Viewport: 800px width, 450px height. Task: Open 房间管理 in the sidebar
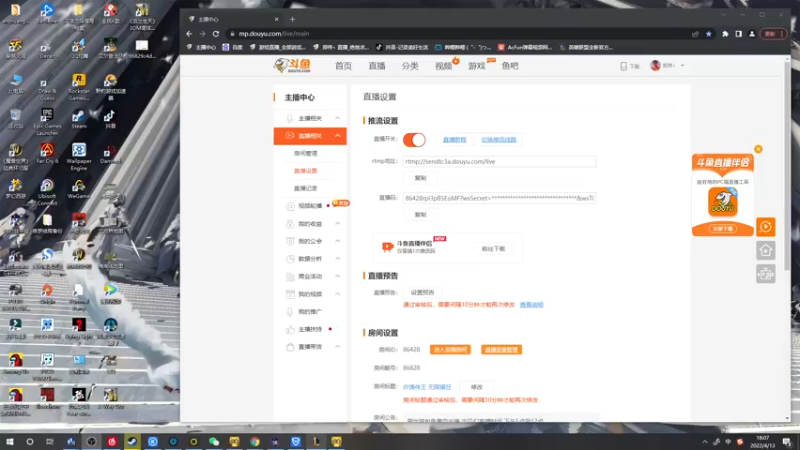tap(306, 154)
